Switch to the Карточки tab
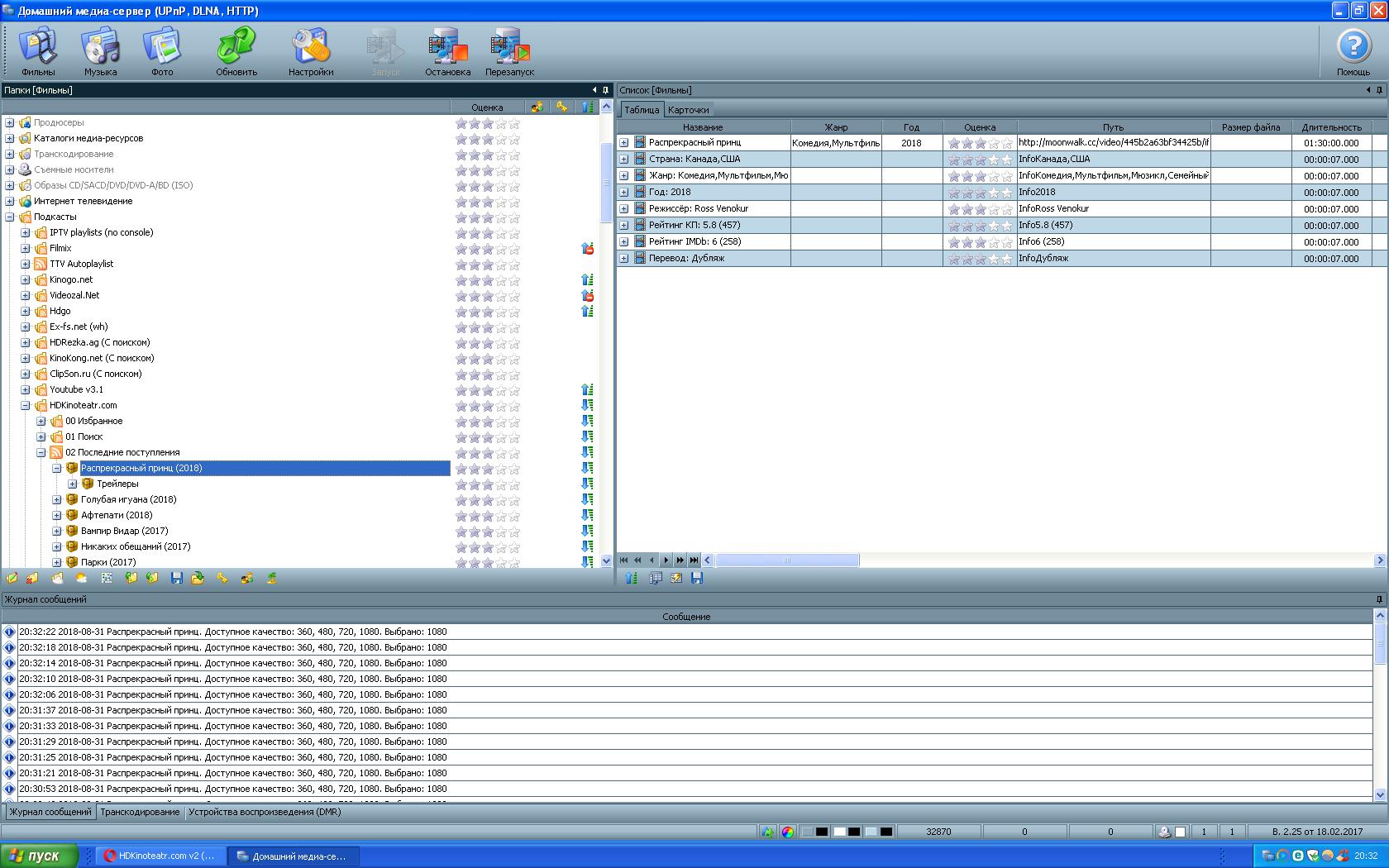1389x868 pixels. (688, 110)
